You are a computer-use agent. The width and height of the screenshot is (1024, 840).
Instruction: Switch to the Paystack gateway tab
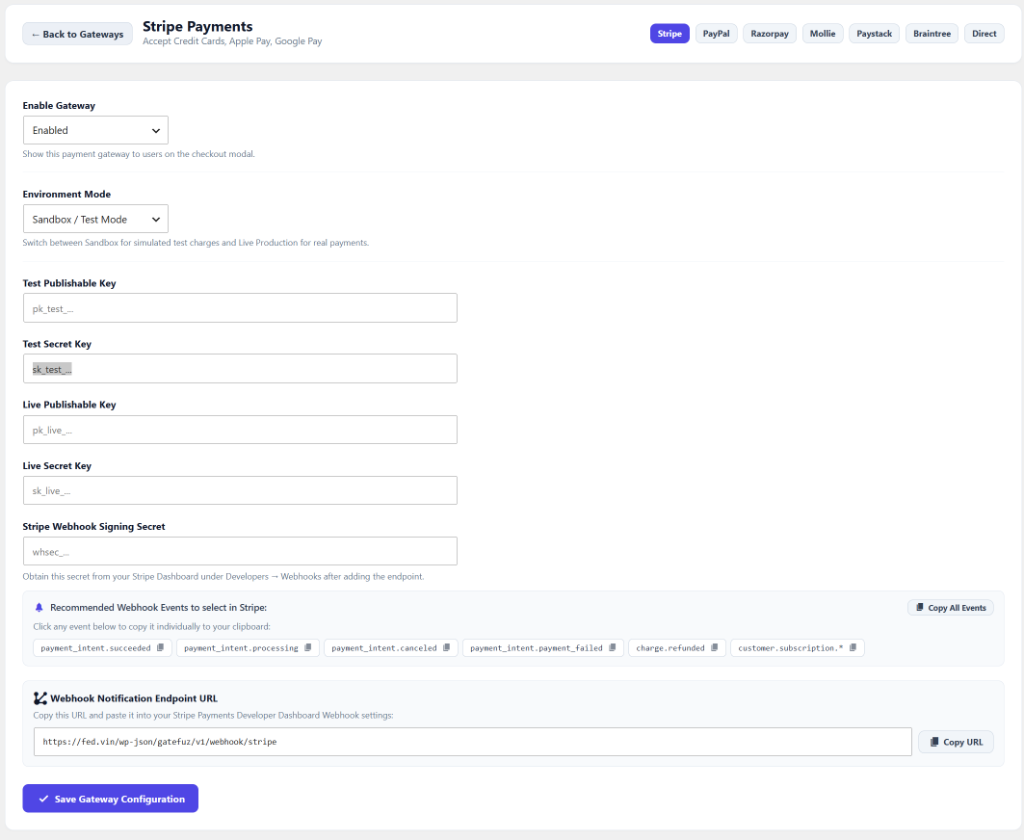pos(874,33)
